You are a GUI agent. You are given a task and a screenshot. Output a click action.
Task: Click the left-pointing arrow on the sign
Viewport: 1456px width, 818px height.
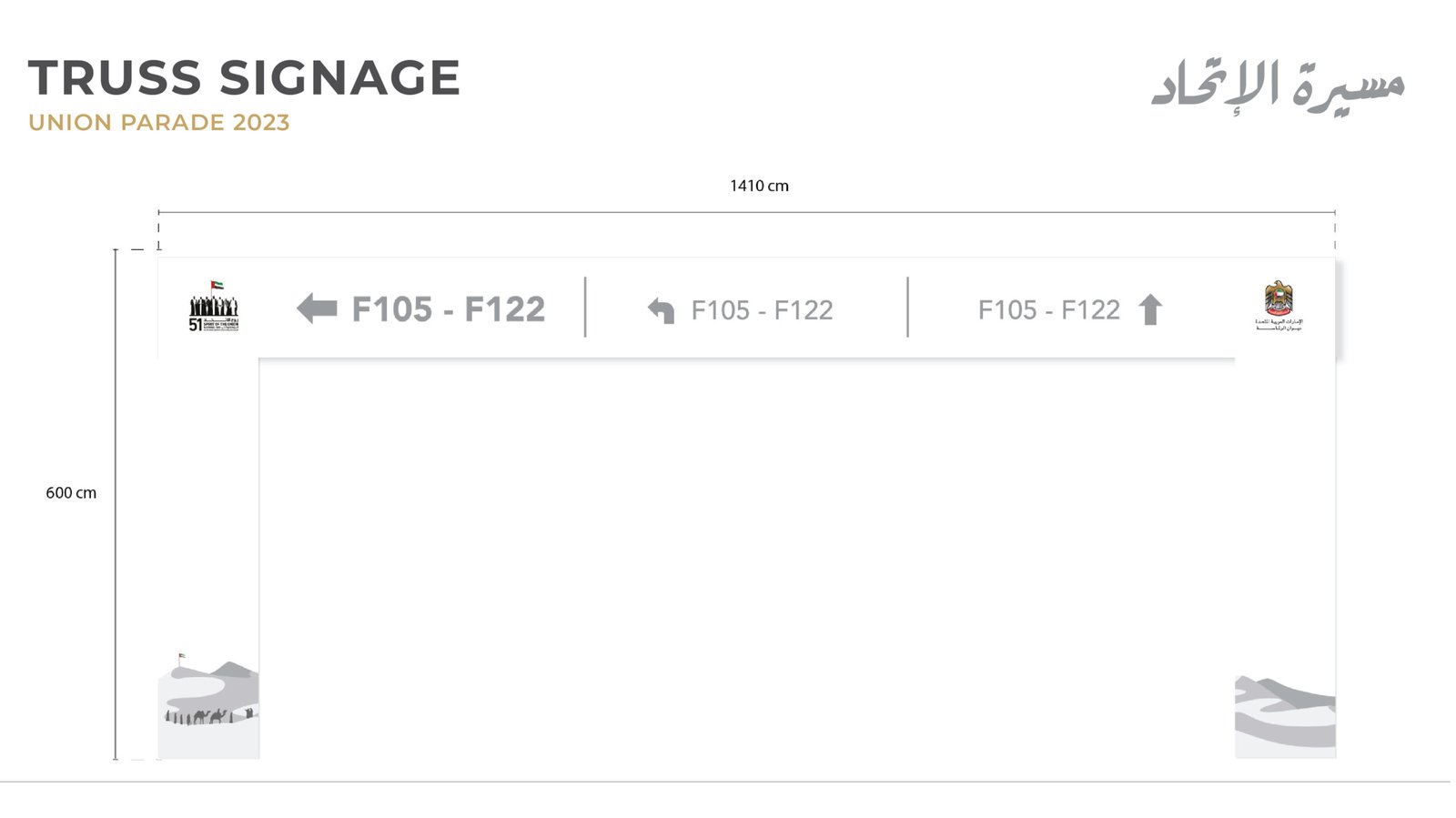317,309
